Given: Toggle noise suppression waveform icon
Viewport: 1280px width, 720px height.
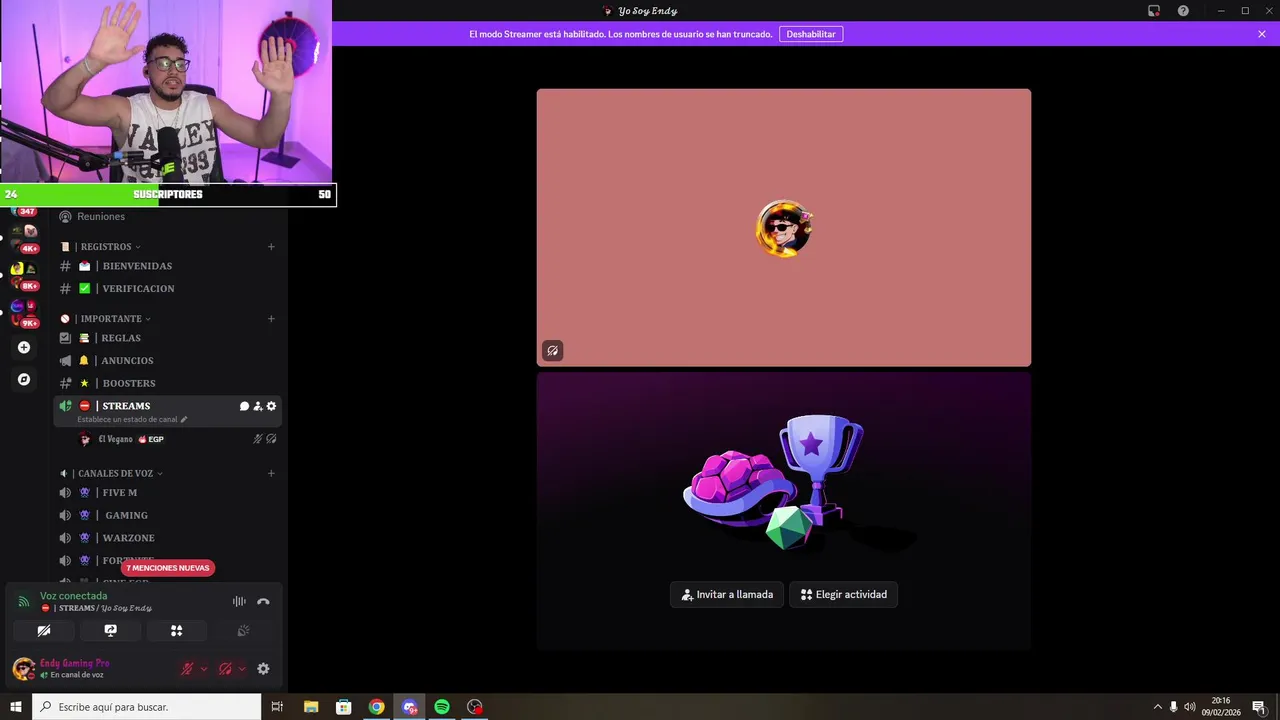Looking at the screenshot, I should [x=239, y=601].
